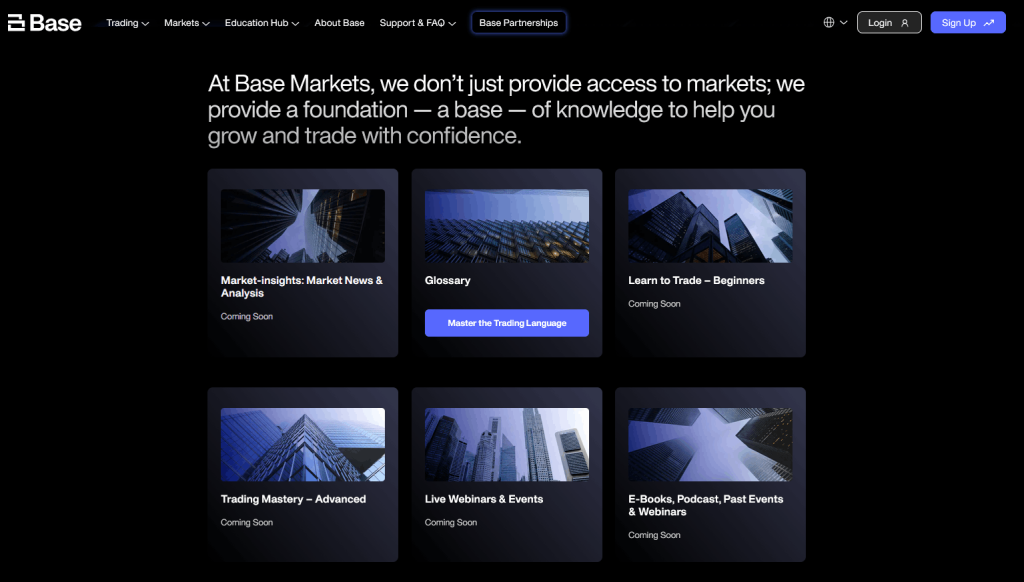Click Learn to Trade – Beginners title
The width and height of the screenshot is (1024, 582).
click(696, 280)
